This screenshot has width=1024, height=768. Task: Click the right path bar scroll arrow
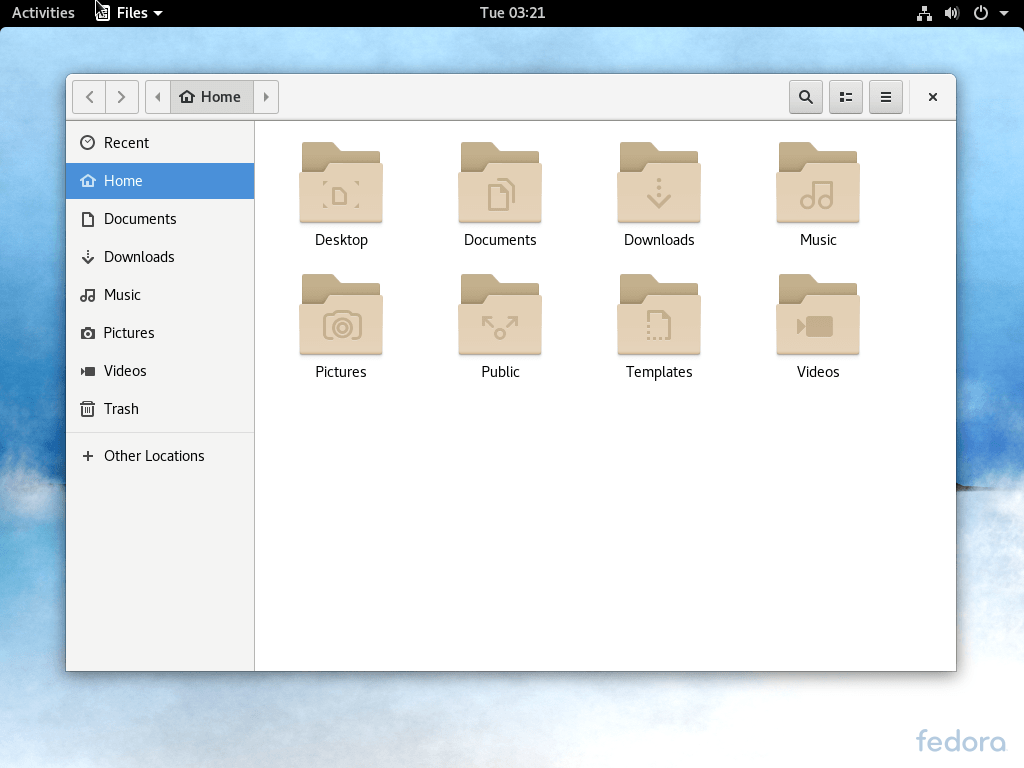[266, 97]
